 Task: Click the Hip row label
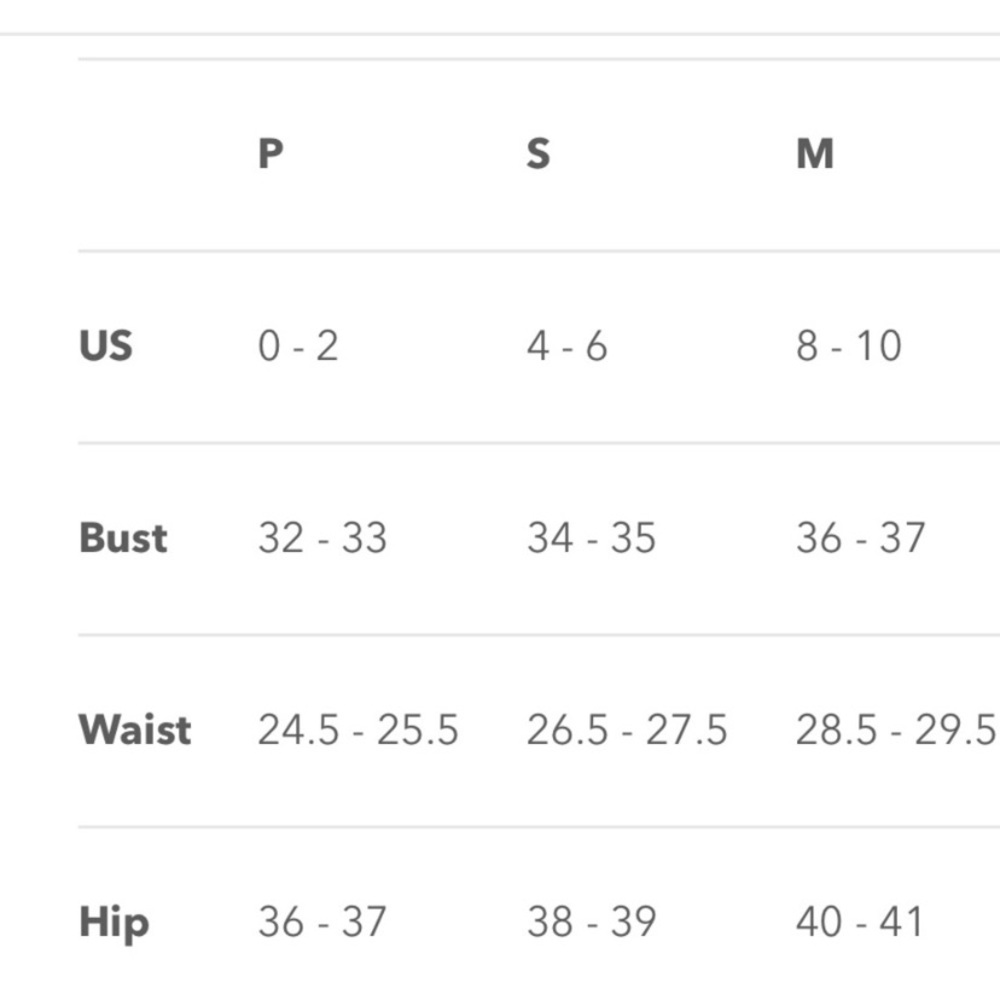point(114,922)
